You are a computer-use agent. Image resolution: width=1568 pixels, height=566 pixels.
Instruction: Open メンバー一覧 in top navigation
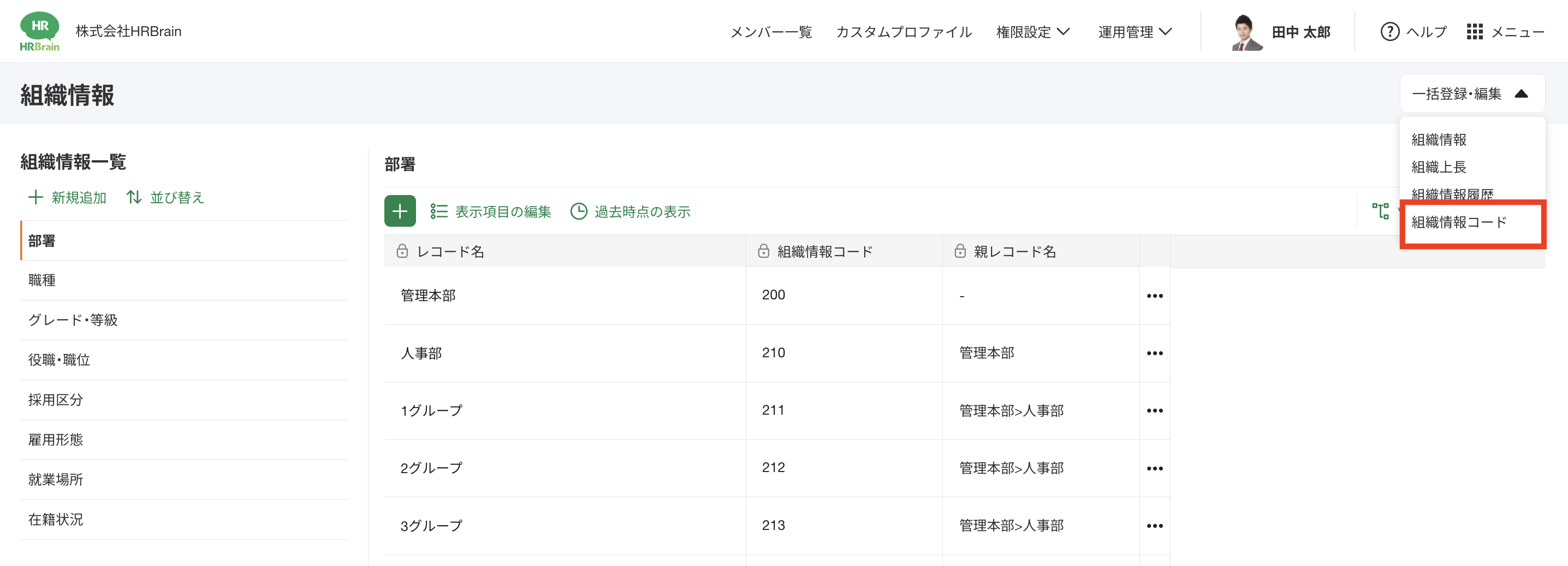tap(770, 32)
